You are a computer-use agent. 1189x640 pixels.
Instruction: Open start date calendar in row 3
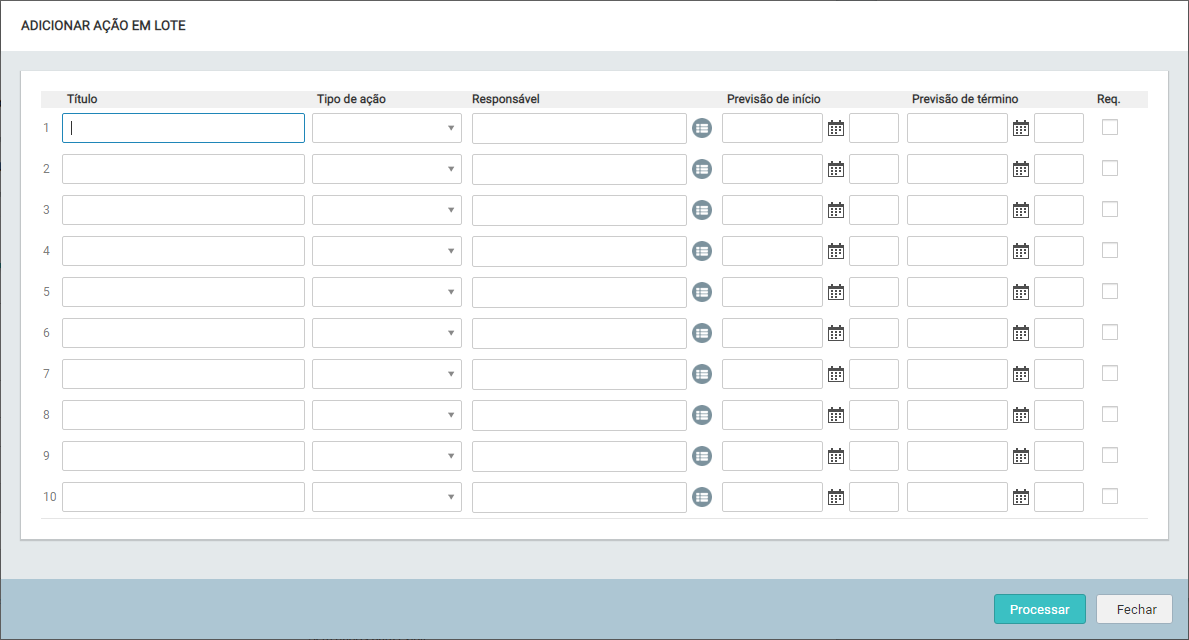(x=836, y=210)
